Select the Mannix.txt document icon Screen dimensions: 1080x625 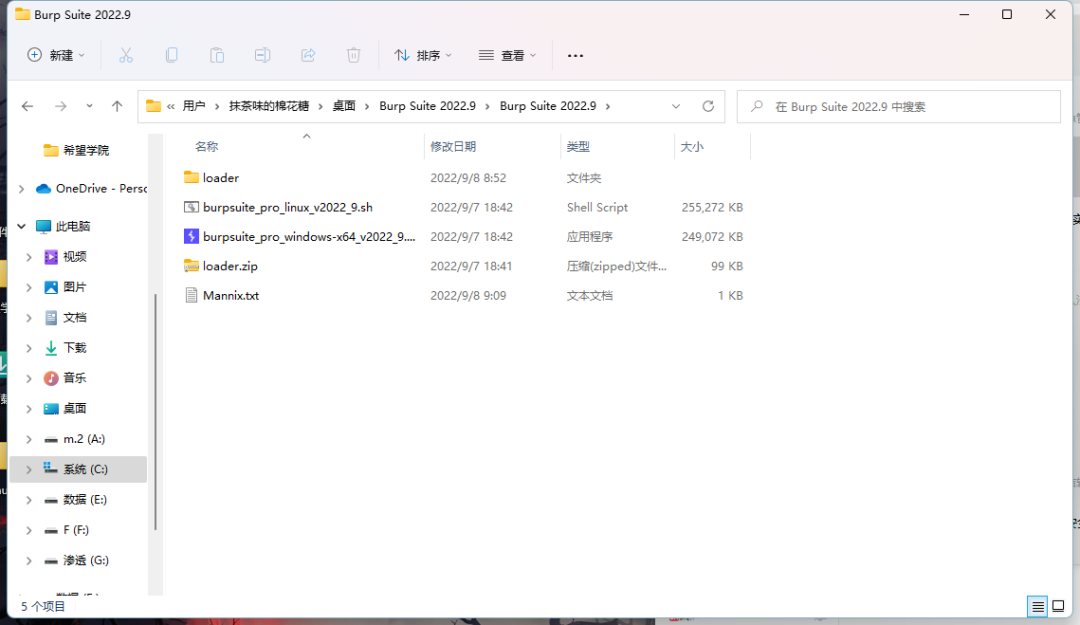(191, 296)
